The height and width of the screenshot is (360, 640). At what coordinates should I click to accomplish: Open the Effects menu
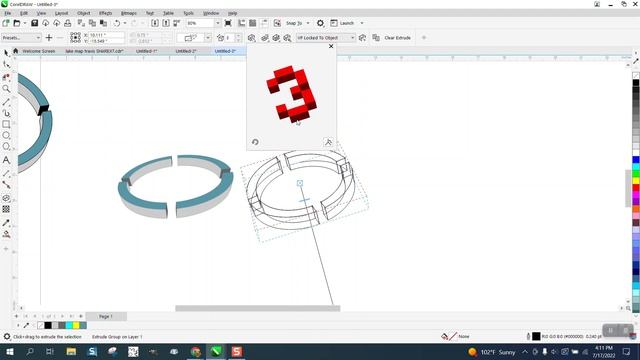click(105, 13)
